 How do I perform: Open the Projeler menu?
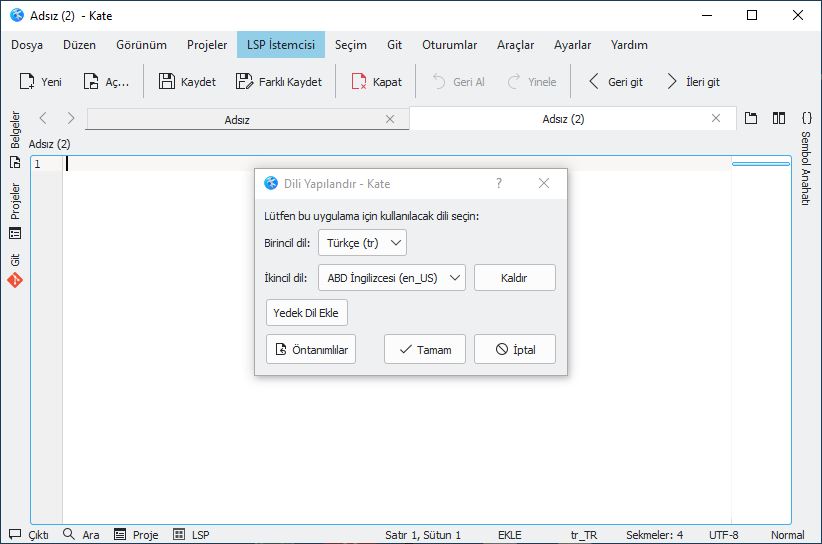pos(207,45)
